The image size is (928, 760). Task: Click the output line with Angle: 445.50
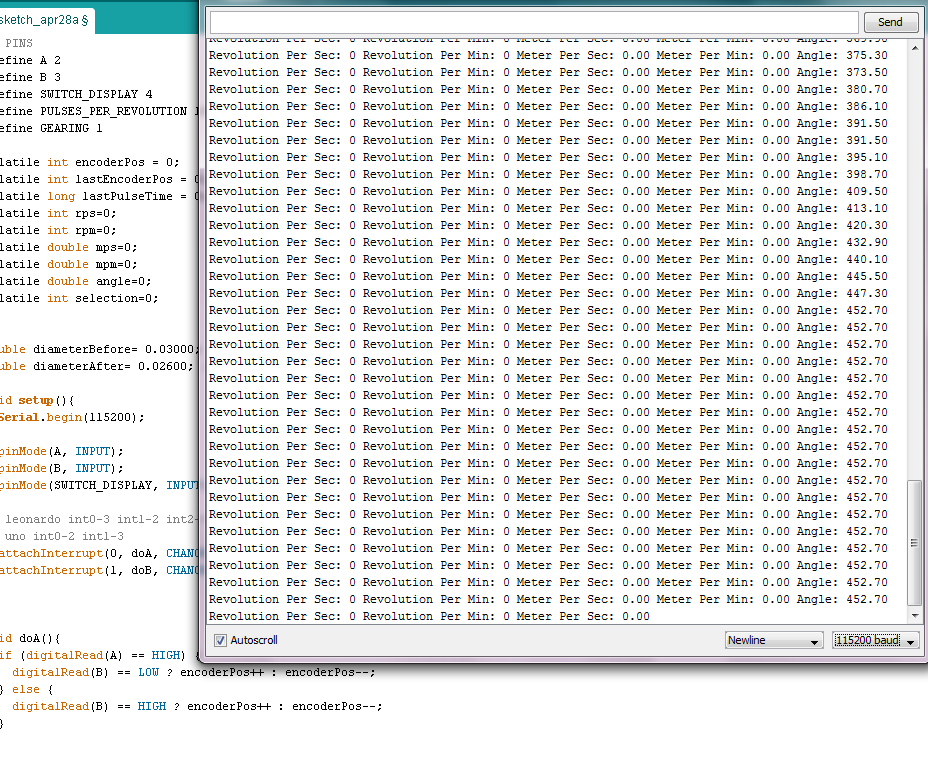pos(548,276)
